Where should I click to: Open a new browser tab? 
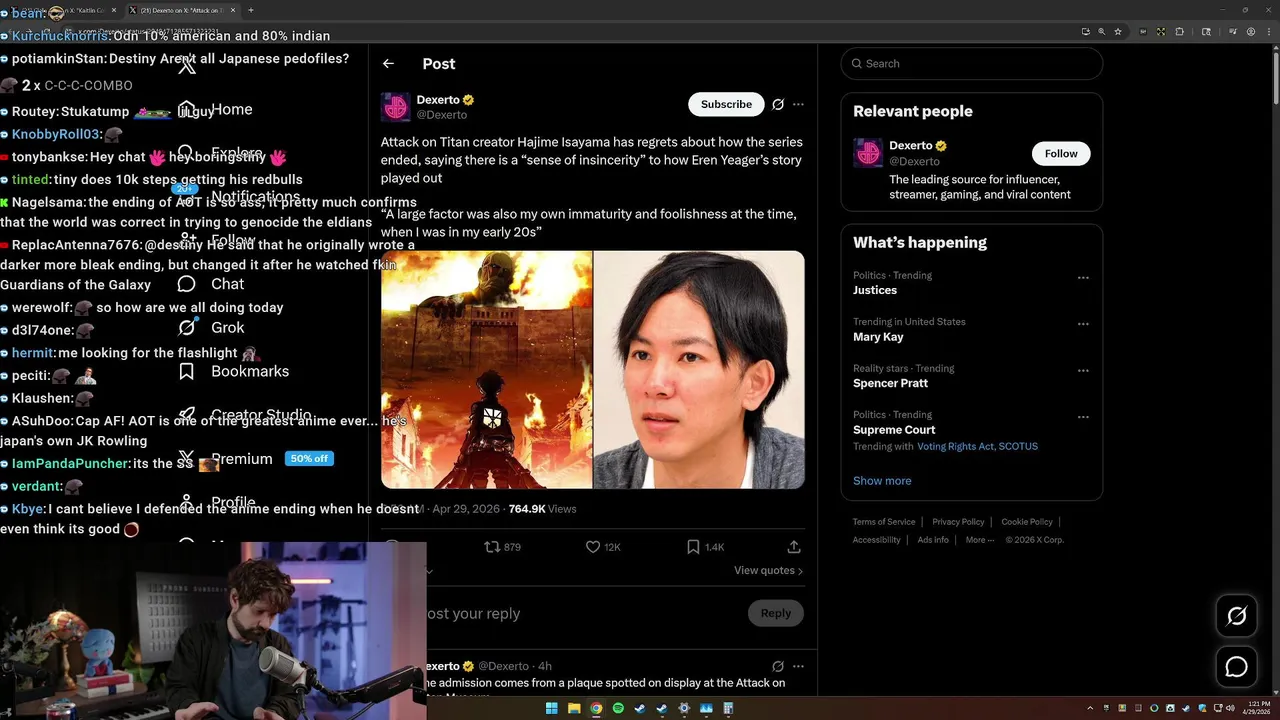click(x=250, y=10)
